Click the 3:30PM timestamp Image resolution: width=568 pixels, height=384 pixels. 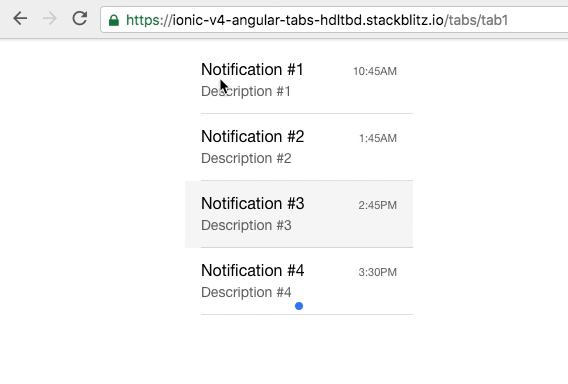[377, 272]
